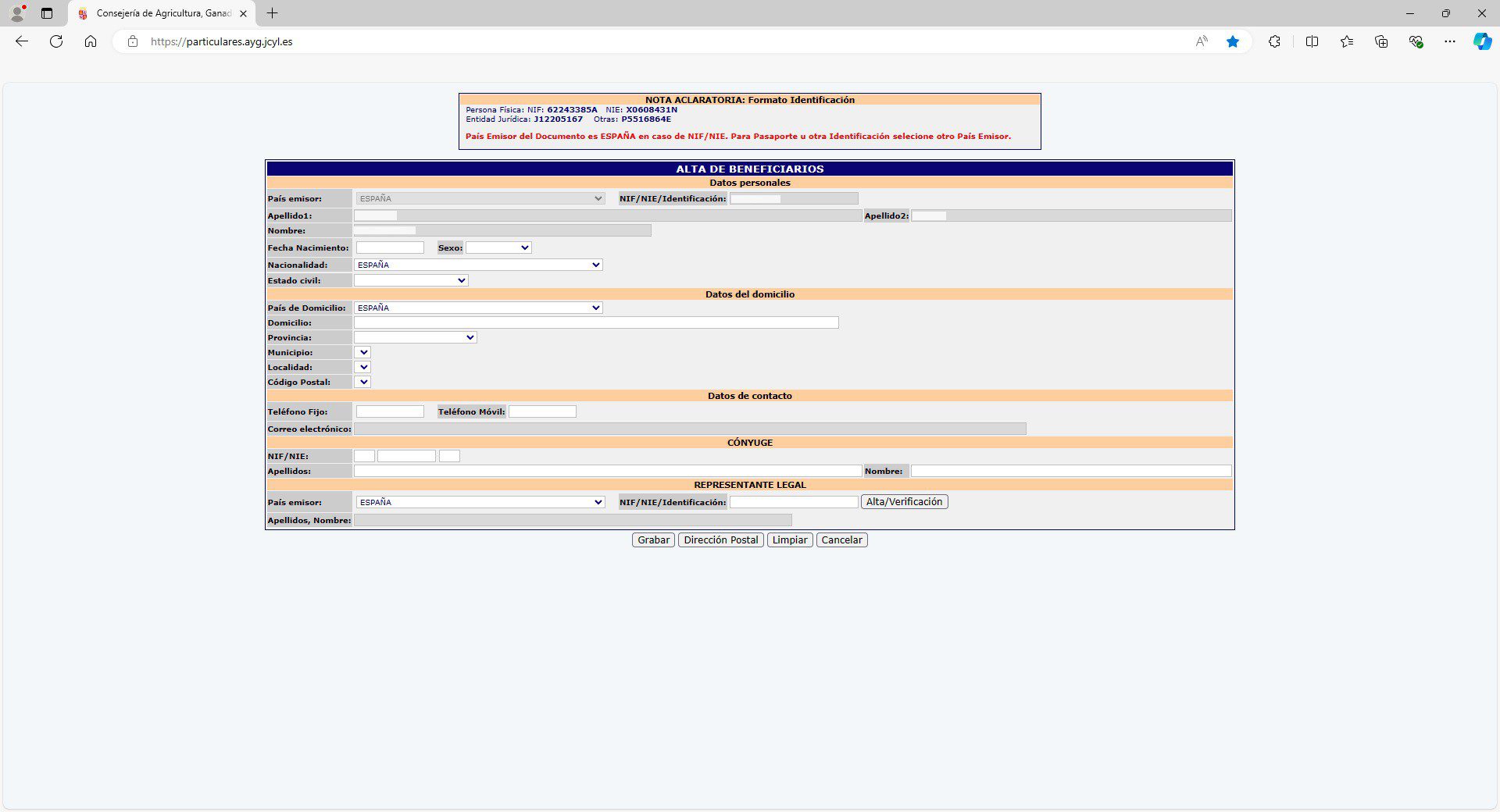
Task: Open a new browser tab
Action: pos(272,13)
